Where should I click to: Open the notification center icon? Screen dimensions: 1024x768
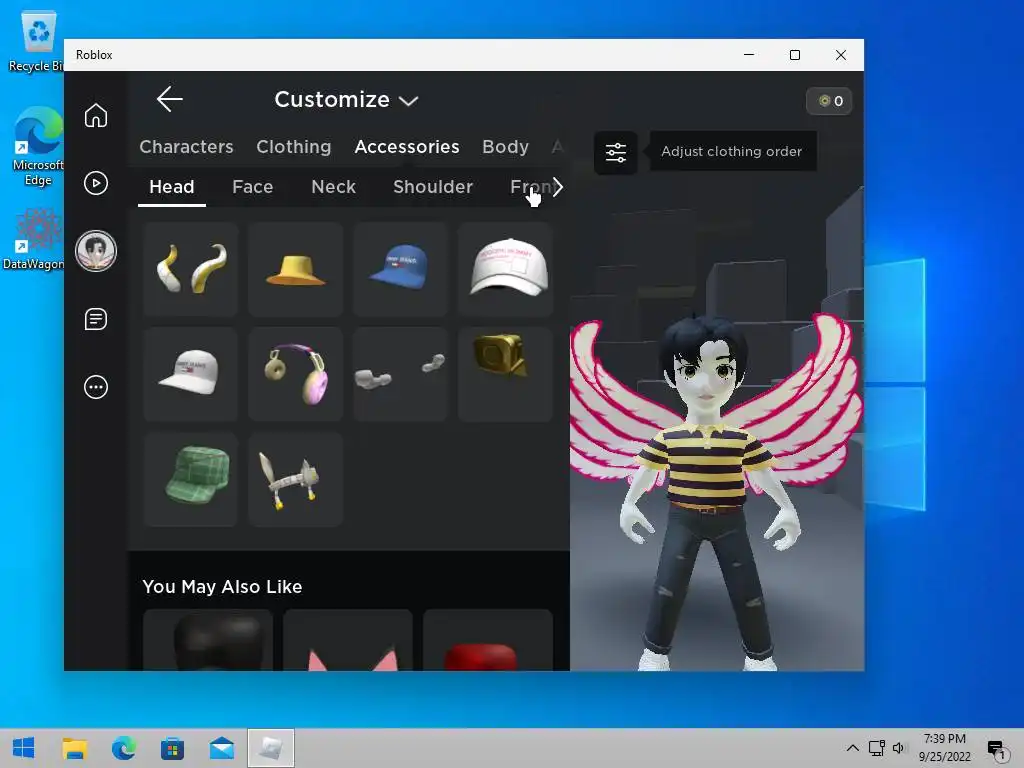[x=997, y=750]
